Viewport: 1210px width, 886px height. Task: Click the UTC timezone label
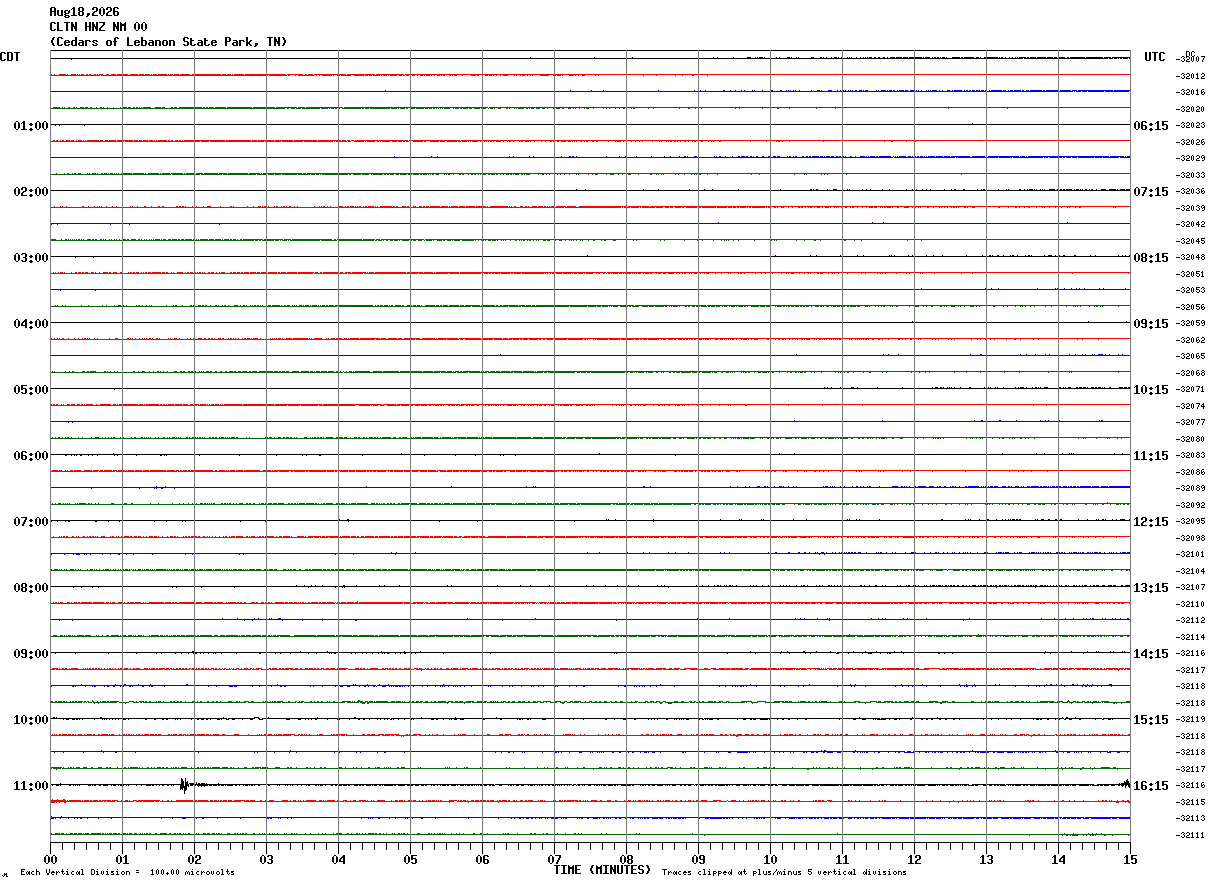click(x=1155, y=57)
